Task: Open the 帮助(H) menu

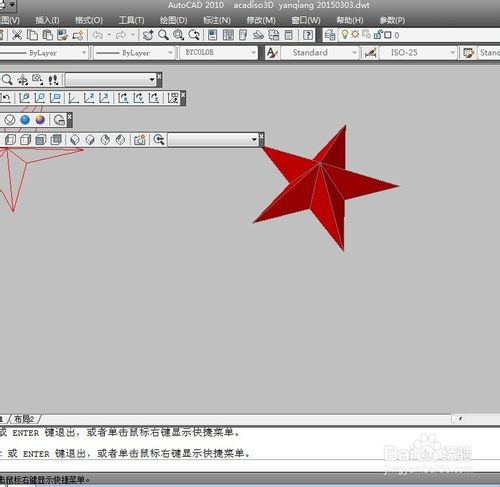Action: coord(350,20)
